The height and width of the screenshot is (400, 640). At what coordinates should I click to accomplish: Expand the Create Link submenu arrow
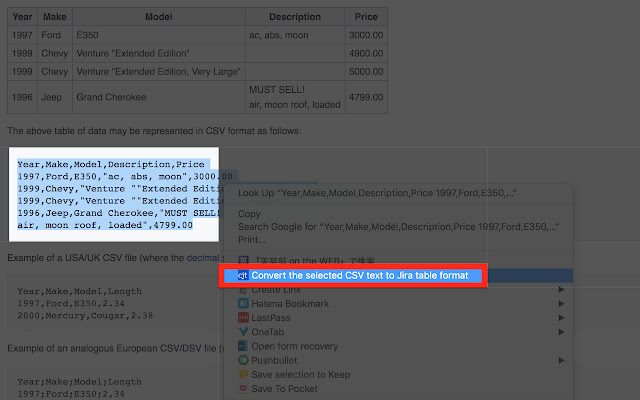(561, 289)
